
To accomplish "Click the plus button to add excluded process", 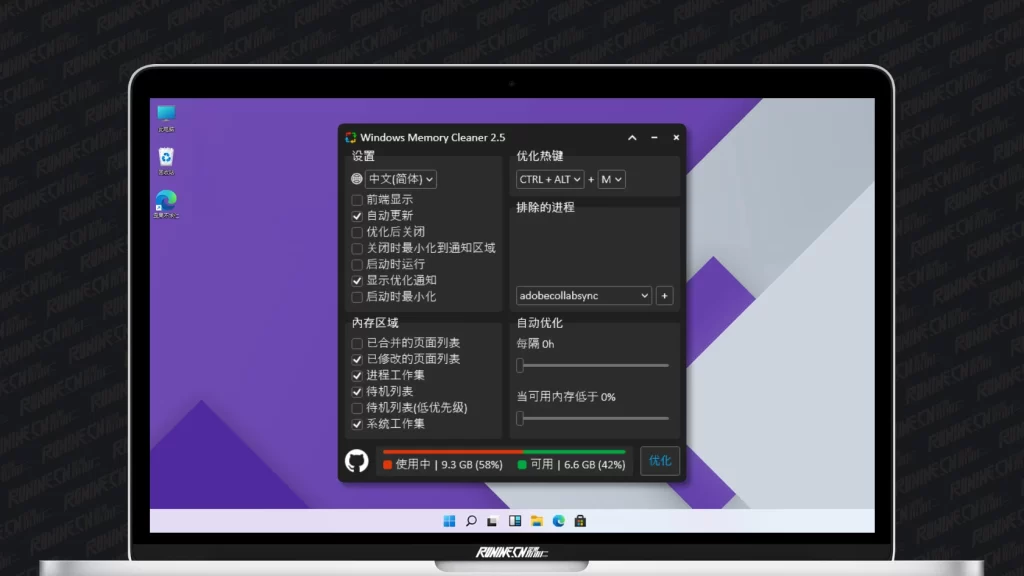I will pos(665,296).
